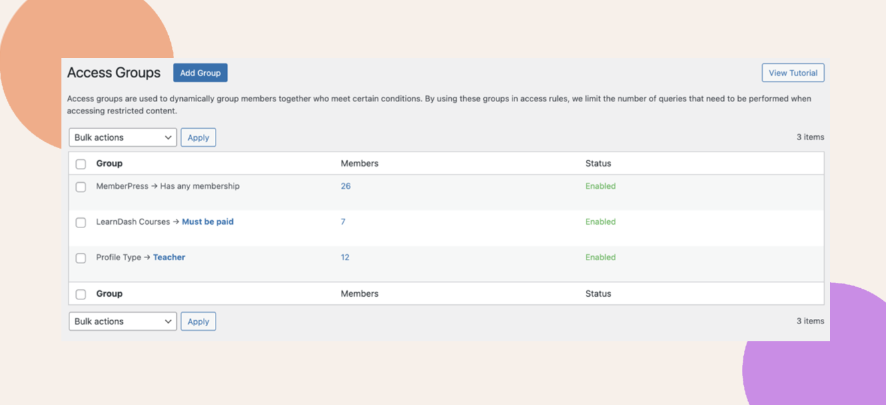The width and height of the screenshot is (886, 405).
Task: Click the Group column header at the top
Action: pos(109,163)
